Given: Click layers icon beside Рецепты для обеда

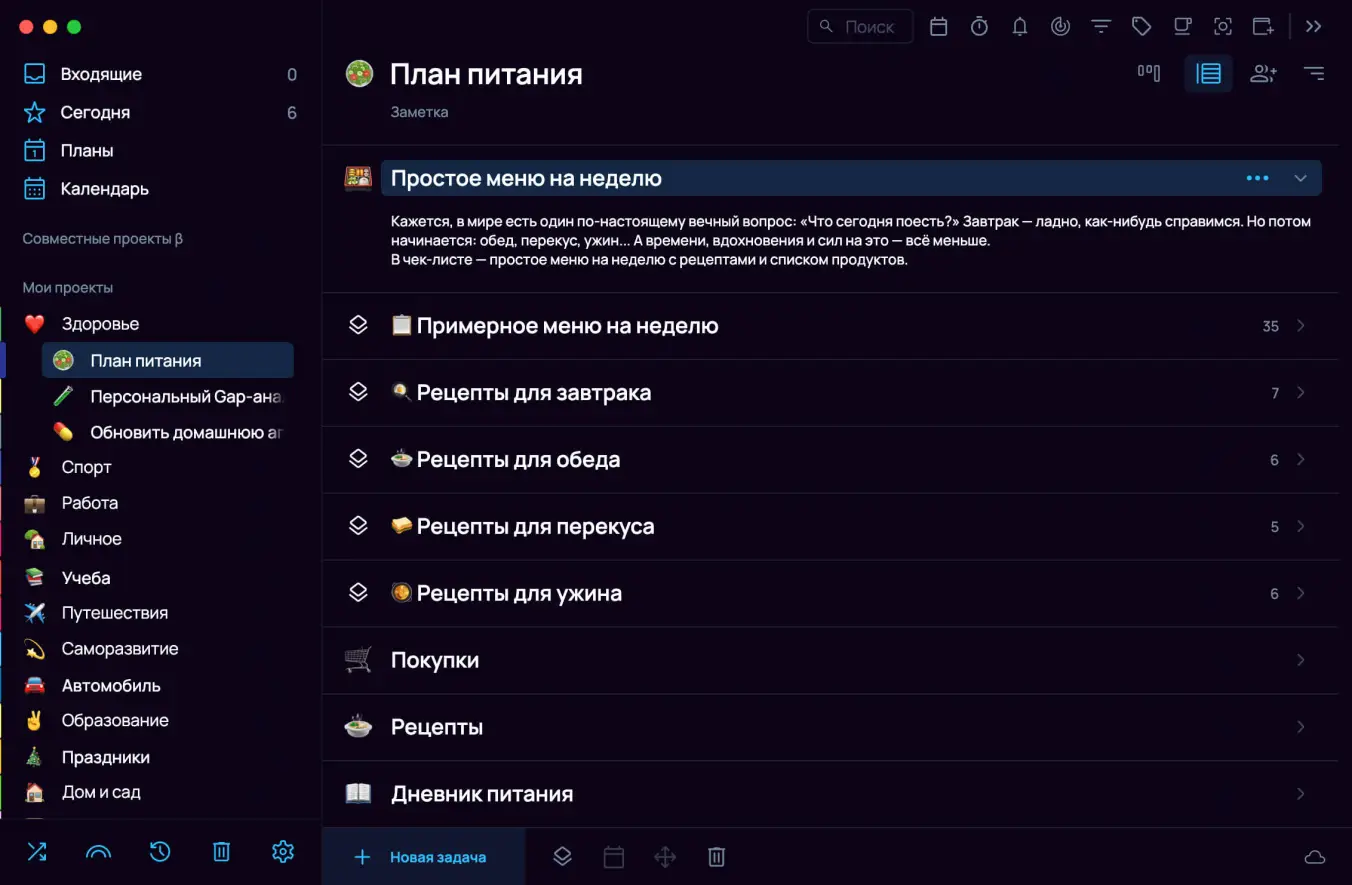Looking at the screenshot, I should 358,460.
